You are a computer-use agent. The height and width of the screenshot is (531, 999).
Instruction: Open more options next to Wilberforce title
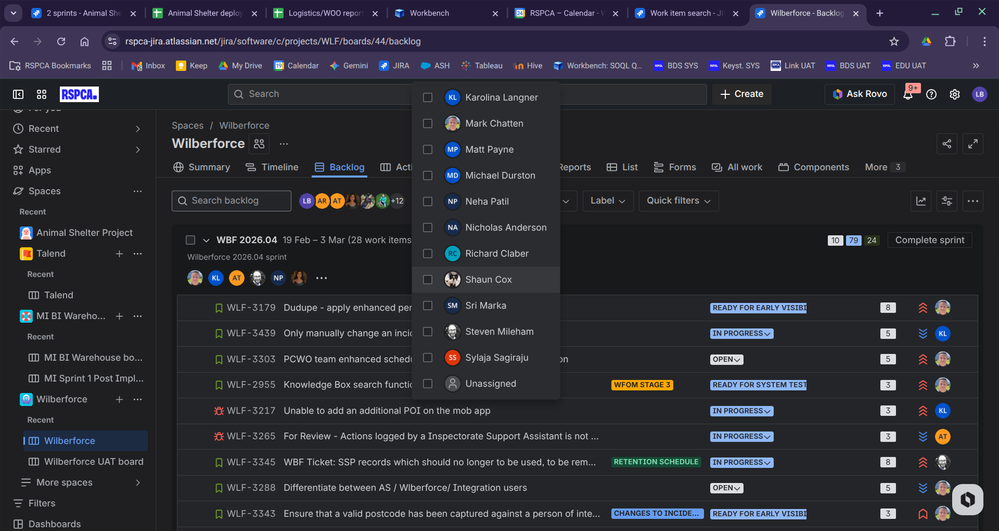point(284,143)
